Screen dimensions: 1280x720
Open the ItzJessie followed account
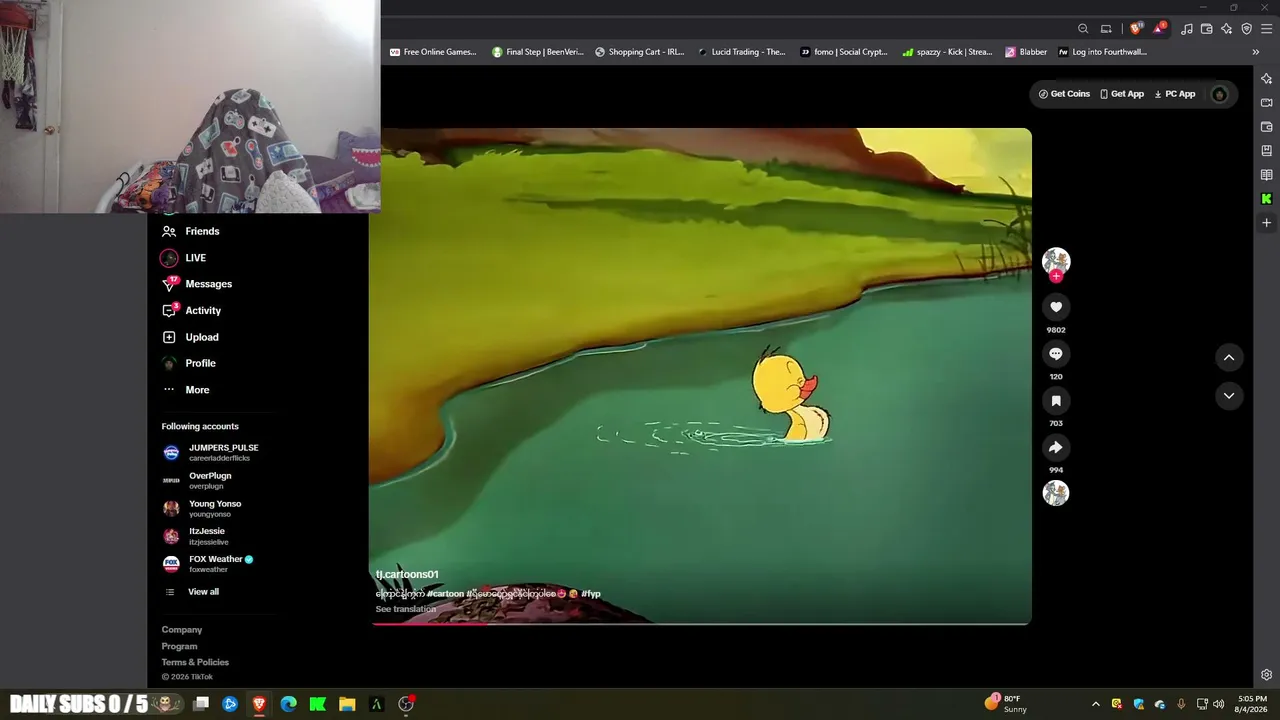tap(196, 536)
